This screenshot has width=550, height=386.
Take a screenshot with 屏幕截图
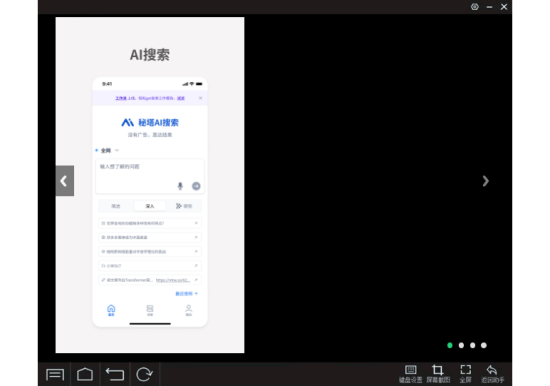(438, 374)
